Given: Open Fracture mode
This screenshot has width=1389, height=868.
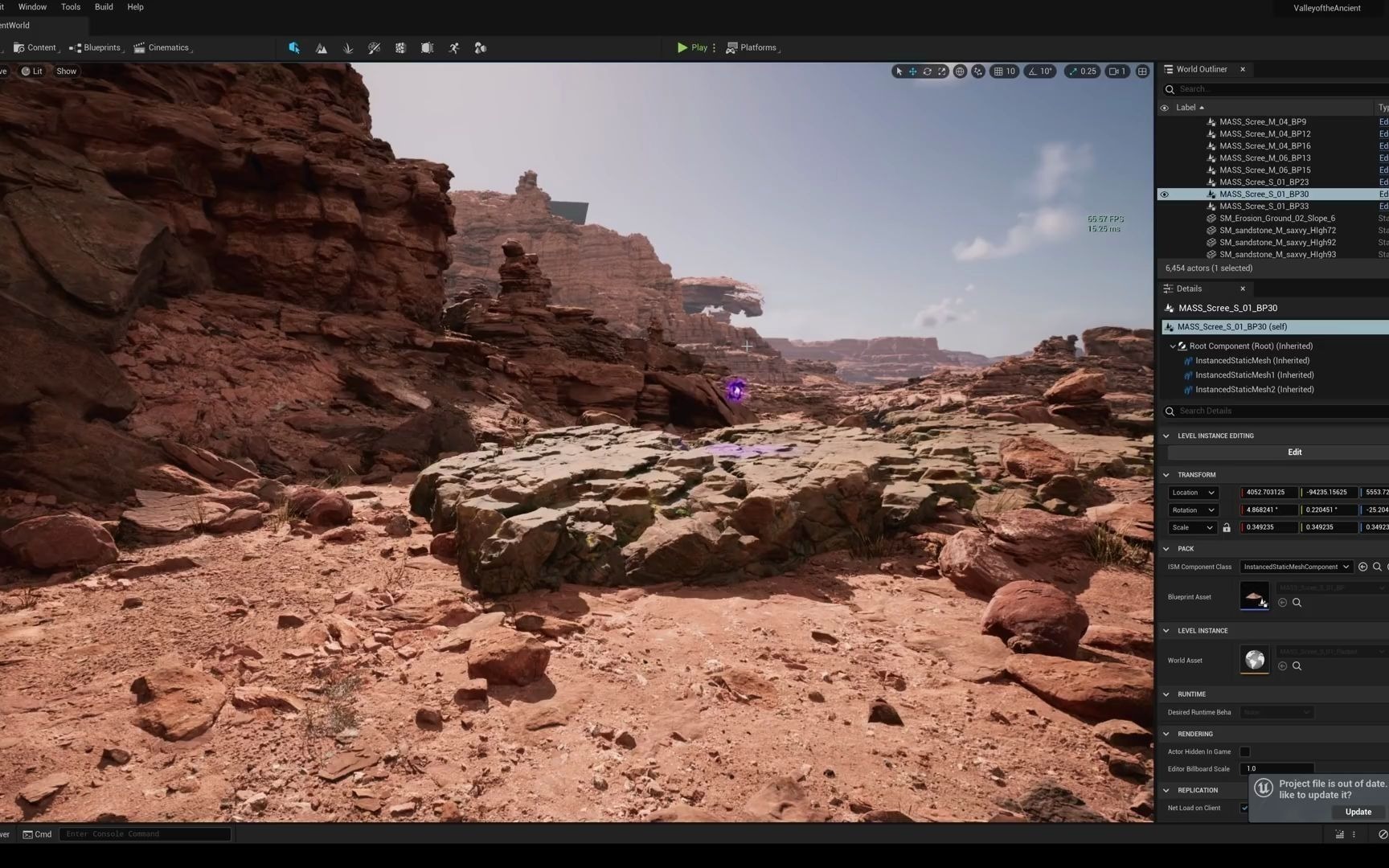Looking at the screenshot, I should coord(400,48).
